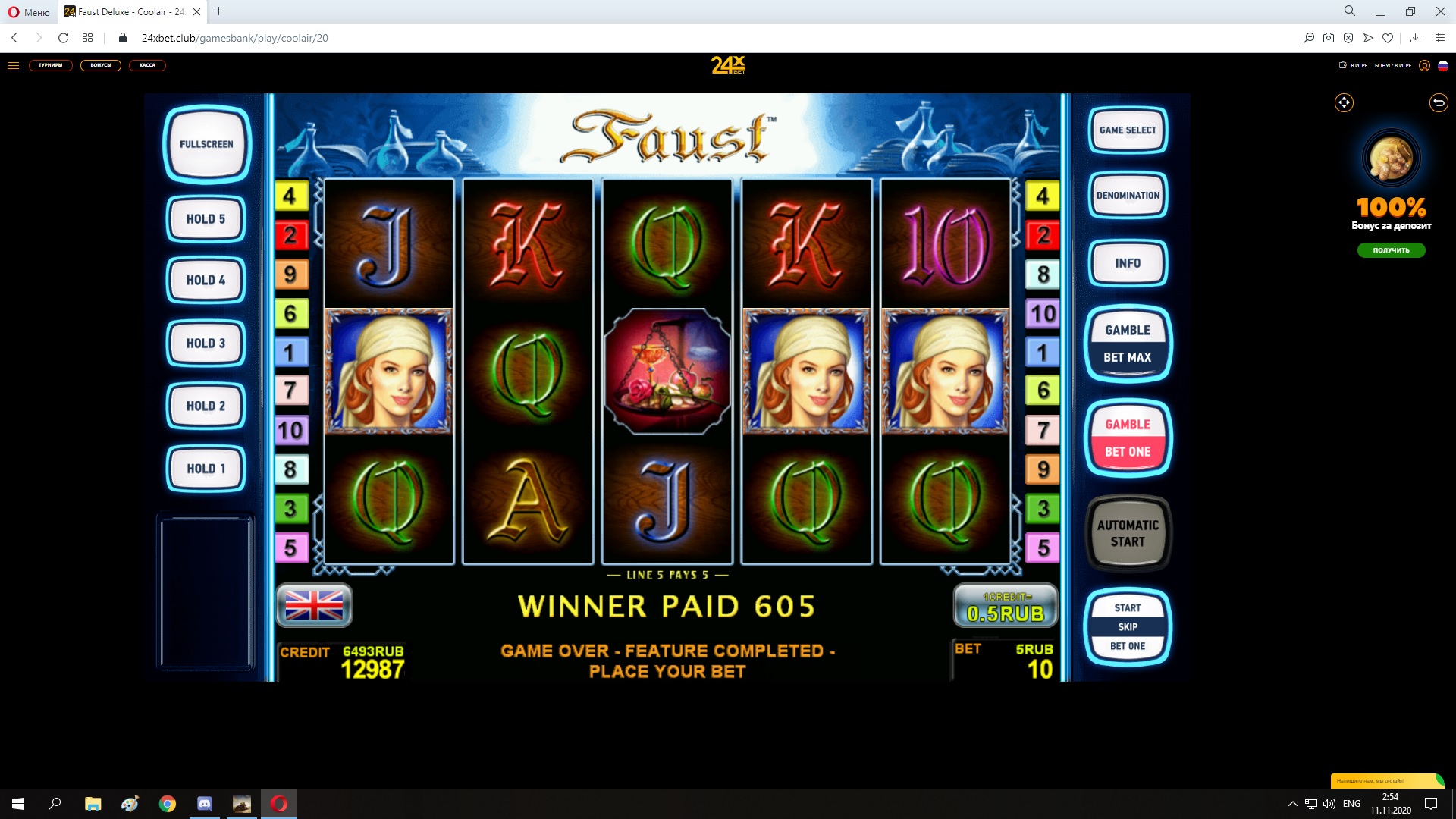This screenshot has height=819, width=1456.
Task: Click the UK flag language icon
Action: point(314,605)
